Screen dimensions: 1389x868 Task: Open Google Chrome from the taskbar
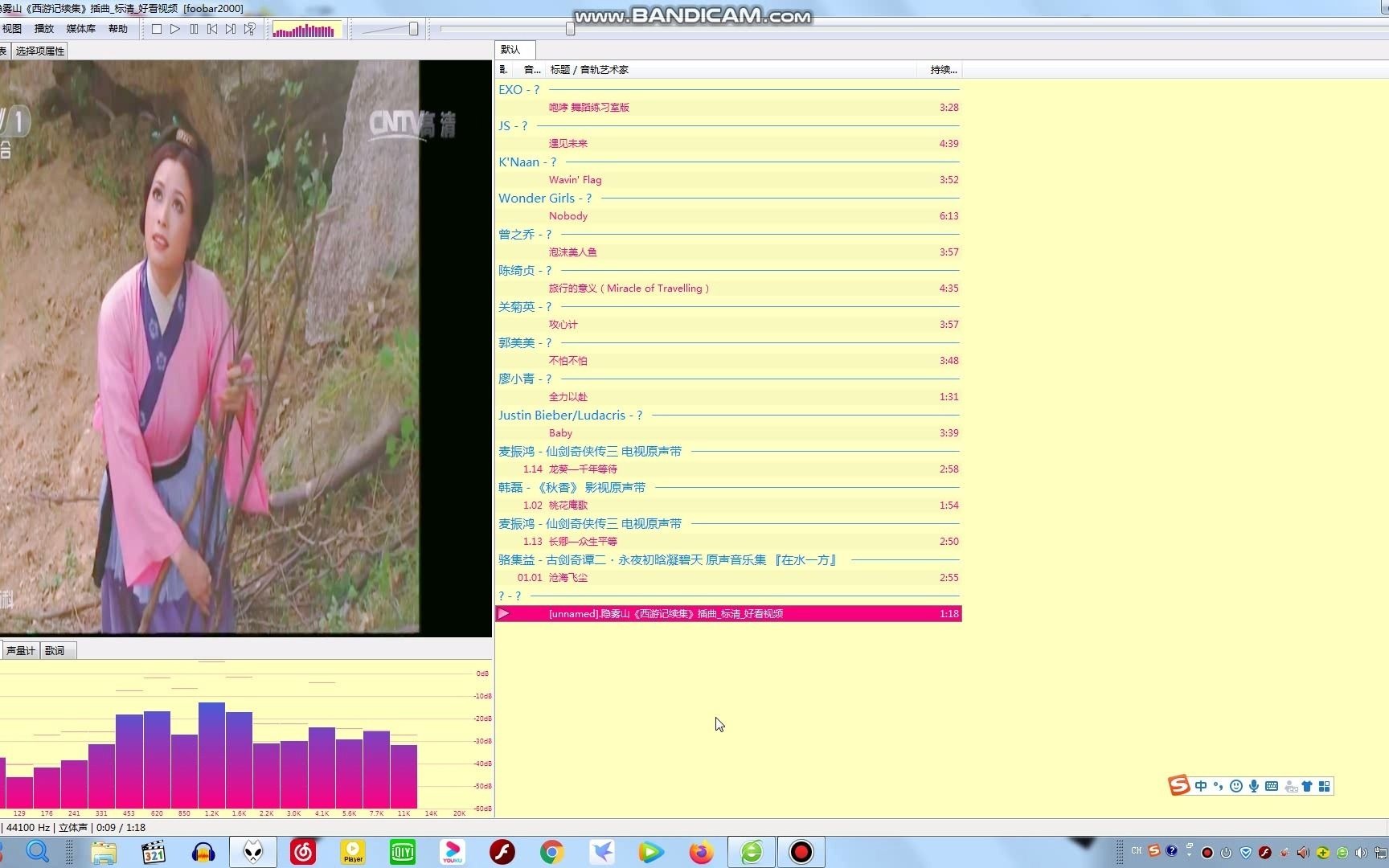[552, 852]
